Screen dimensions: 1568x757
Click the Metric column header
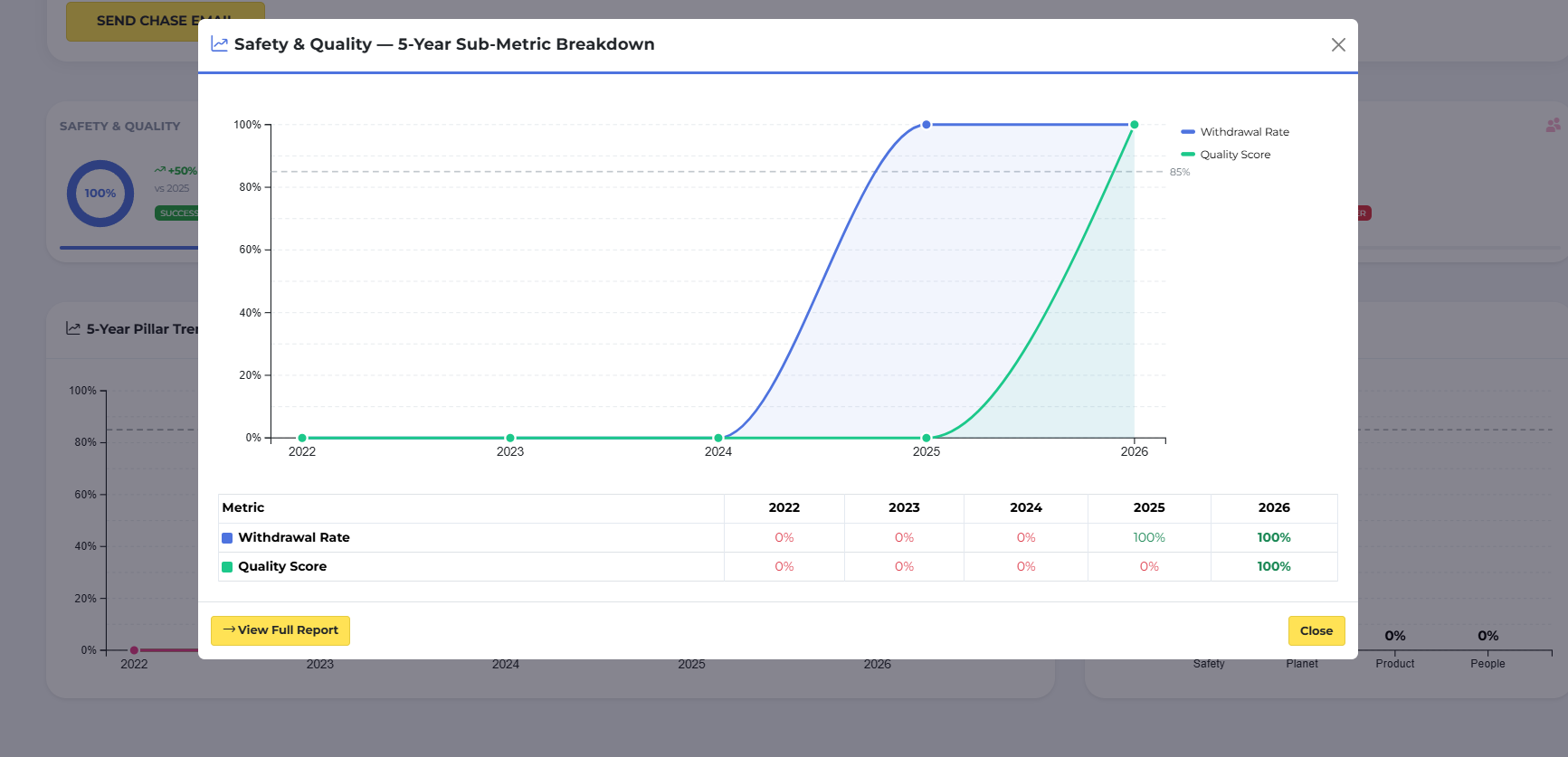243,508
